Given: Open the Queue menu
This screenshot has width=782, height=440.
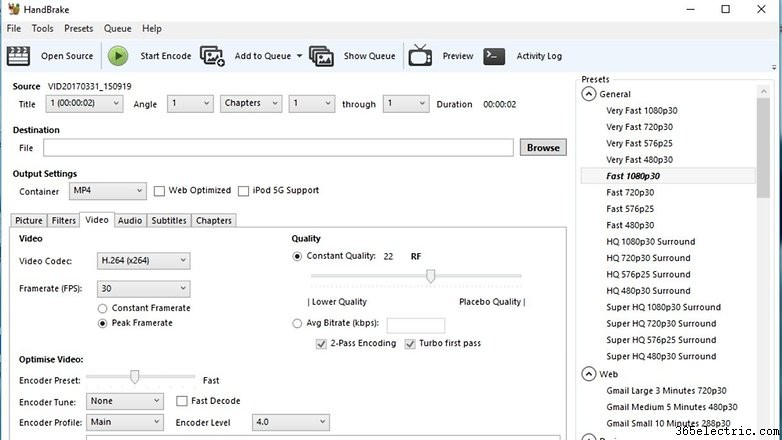Looking at the screenshot, I should 118,28.
